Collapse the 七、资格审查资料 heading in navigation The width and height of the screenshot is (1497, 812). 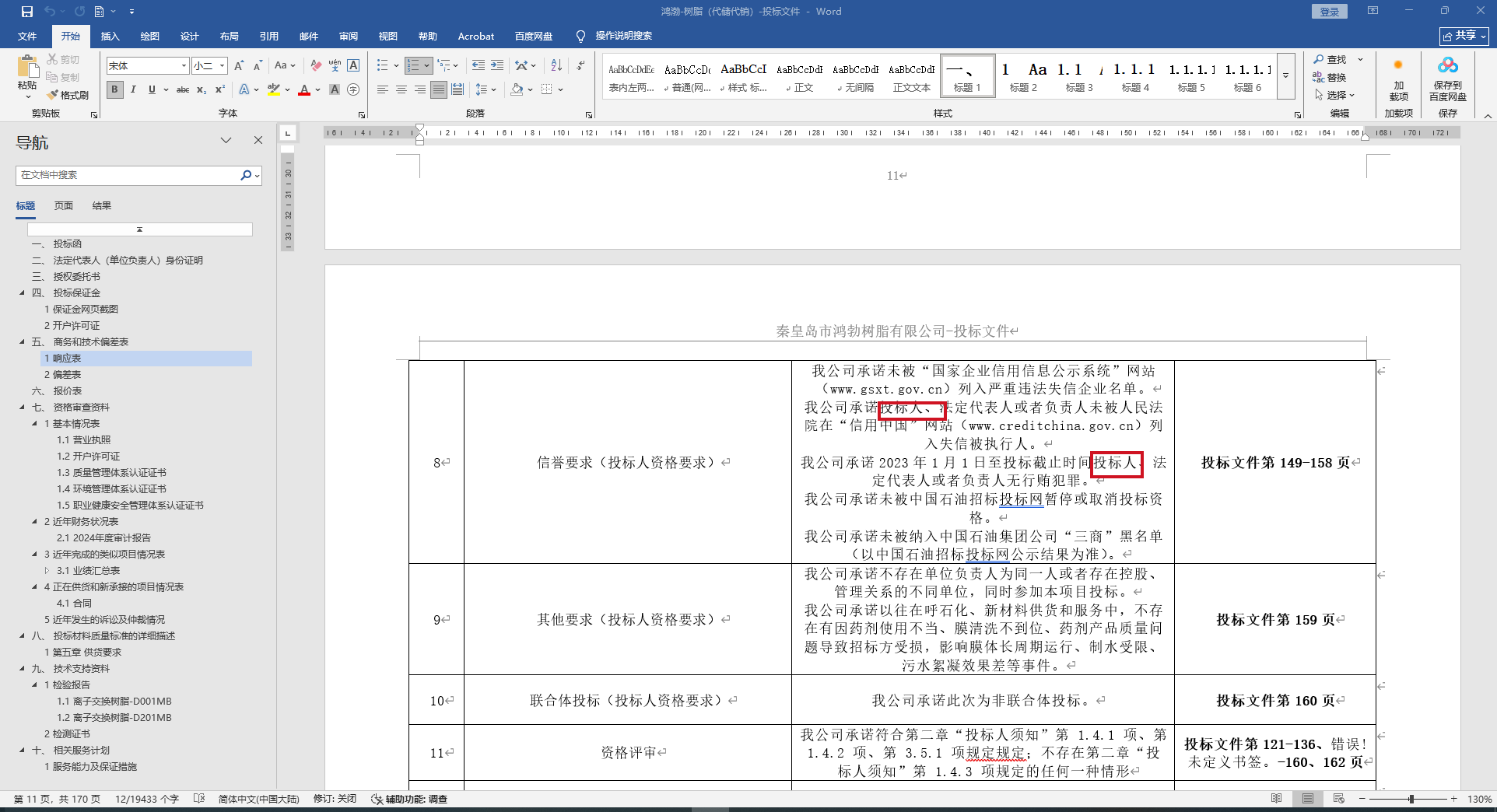click(22, 408)
